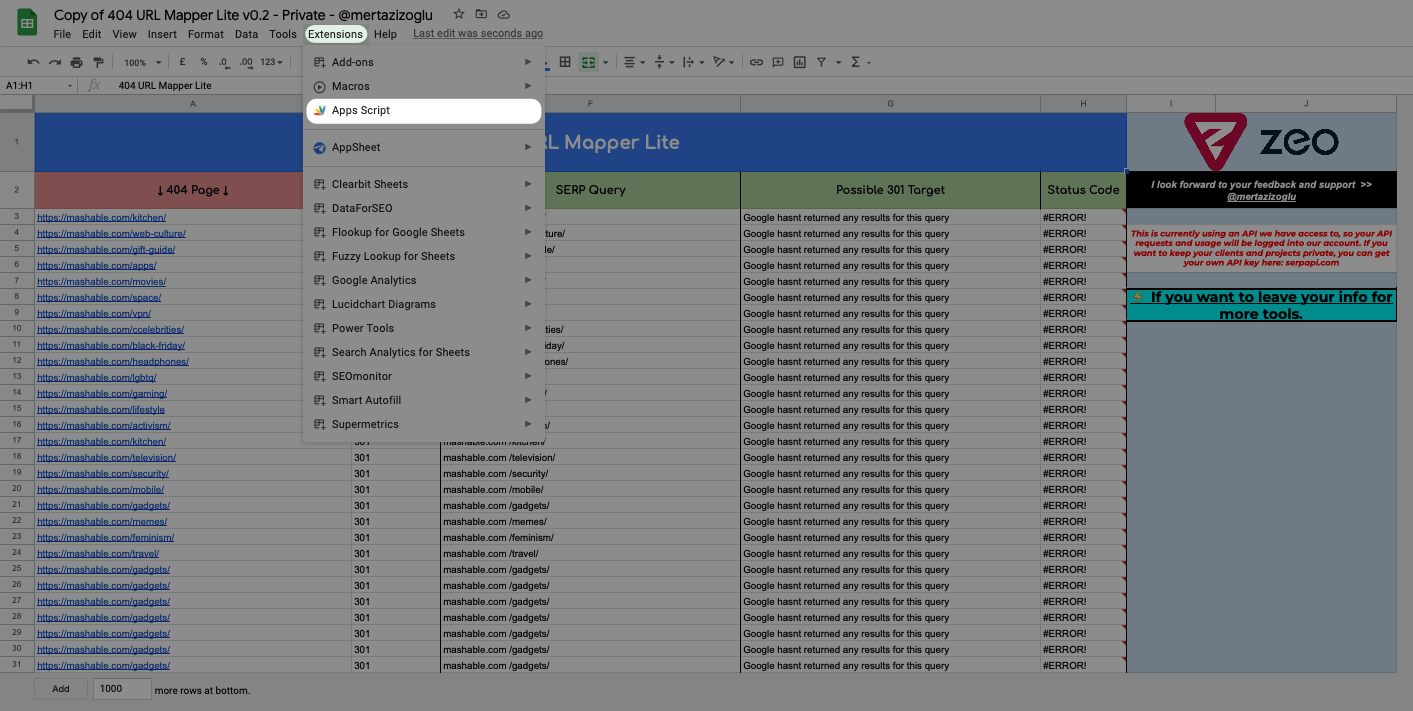Screen dimensions: 1413x711
Task: Open the Data menu
Action: click(x=246, y=34)
